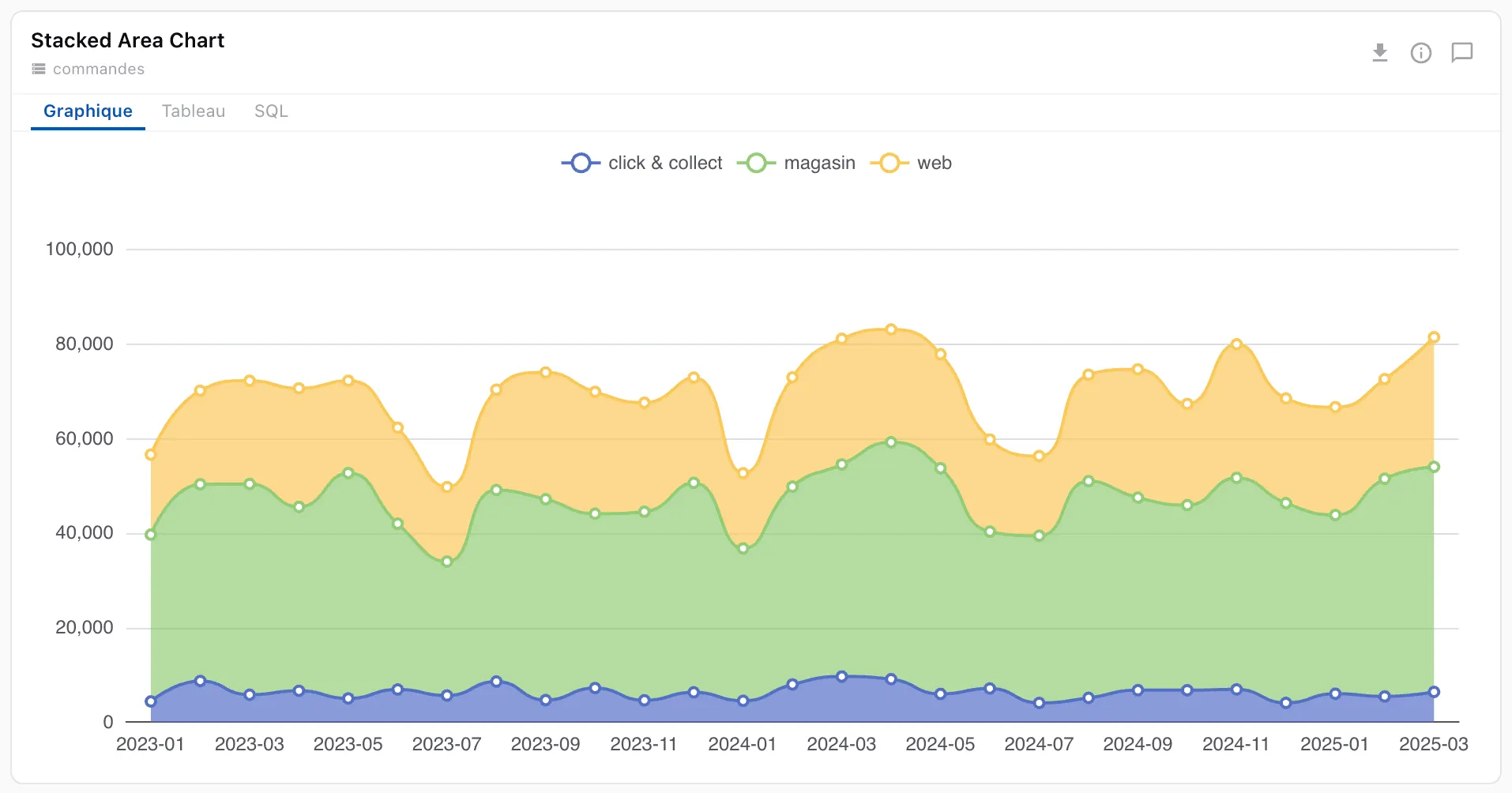Toggle the click & collect legend series
The height and width of the screenshot is (793, 1512).
click(x=642, y=163)
